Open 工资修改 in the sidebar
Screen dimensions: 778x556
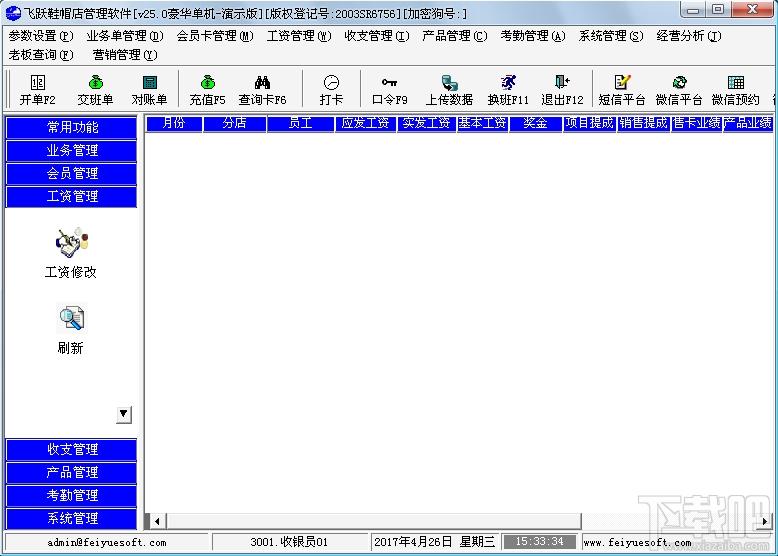[70, 253]
